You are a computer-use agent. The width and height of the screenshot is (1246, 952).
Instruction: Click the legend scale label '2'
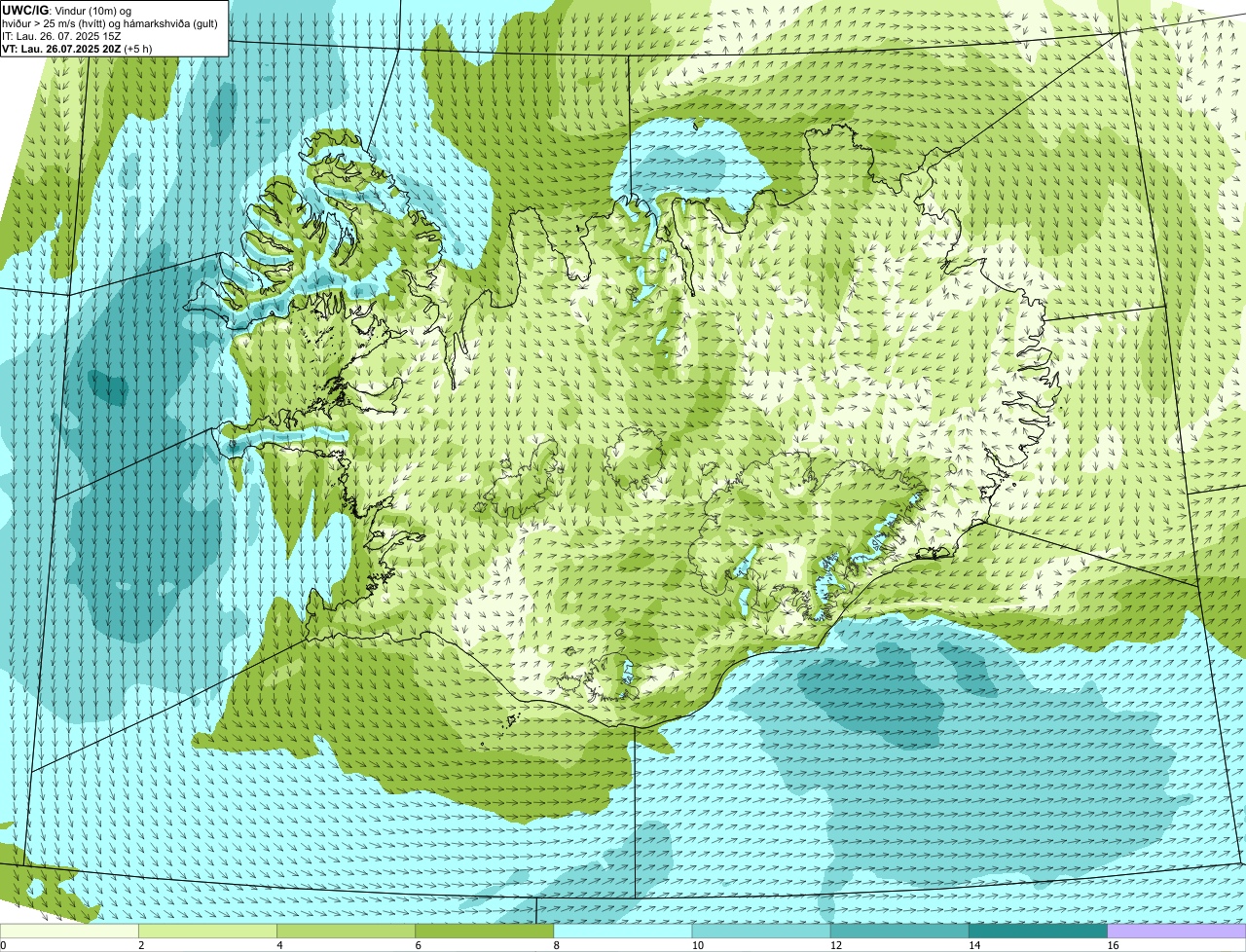pos(141,945)
